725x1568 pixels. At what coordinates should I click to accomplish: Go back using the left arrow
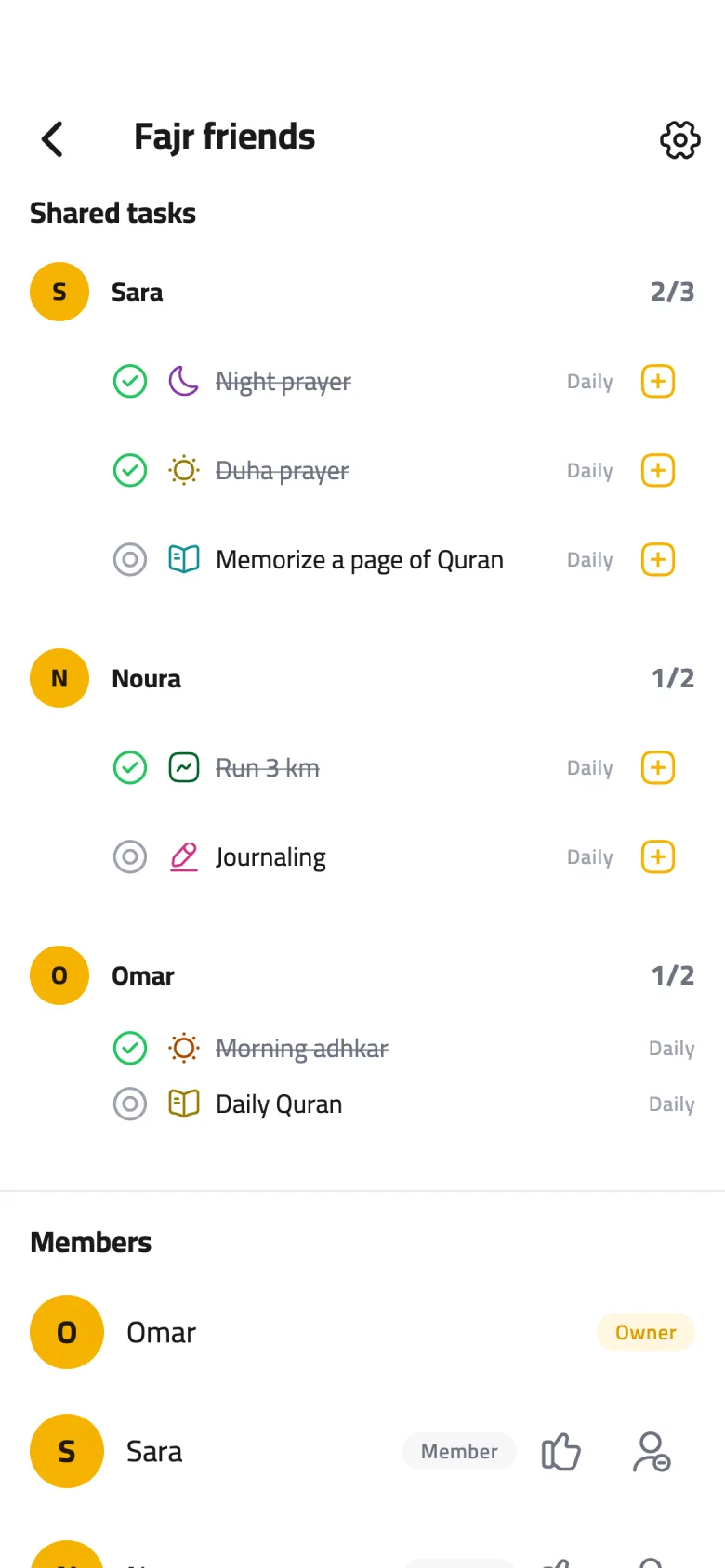pyautogui.click(x=52, y=139)
